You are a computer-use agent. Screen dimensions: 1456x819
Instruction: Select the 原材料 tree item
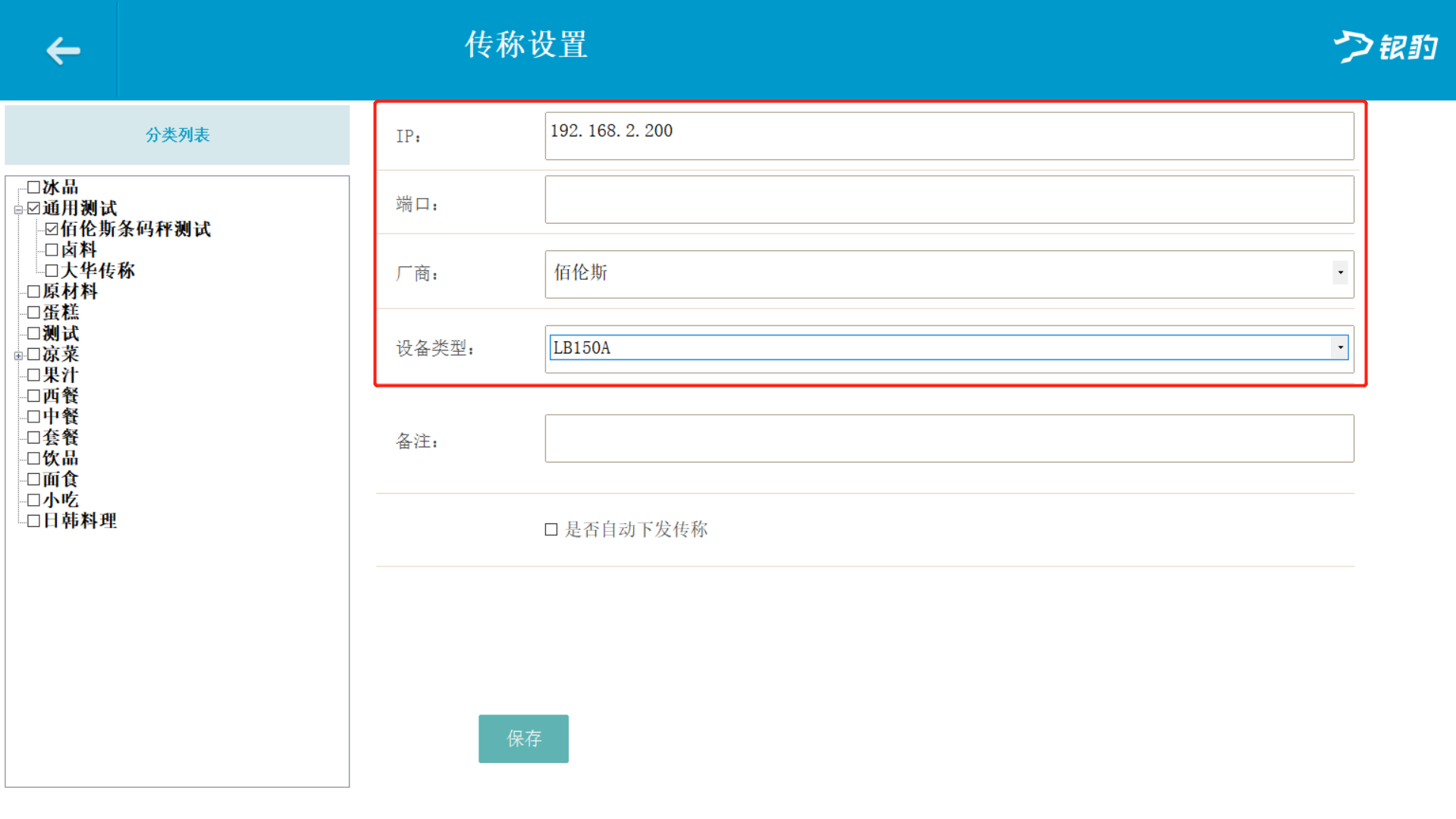[70, 292]
